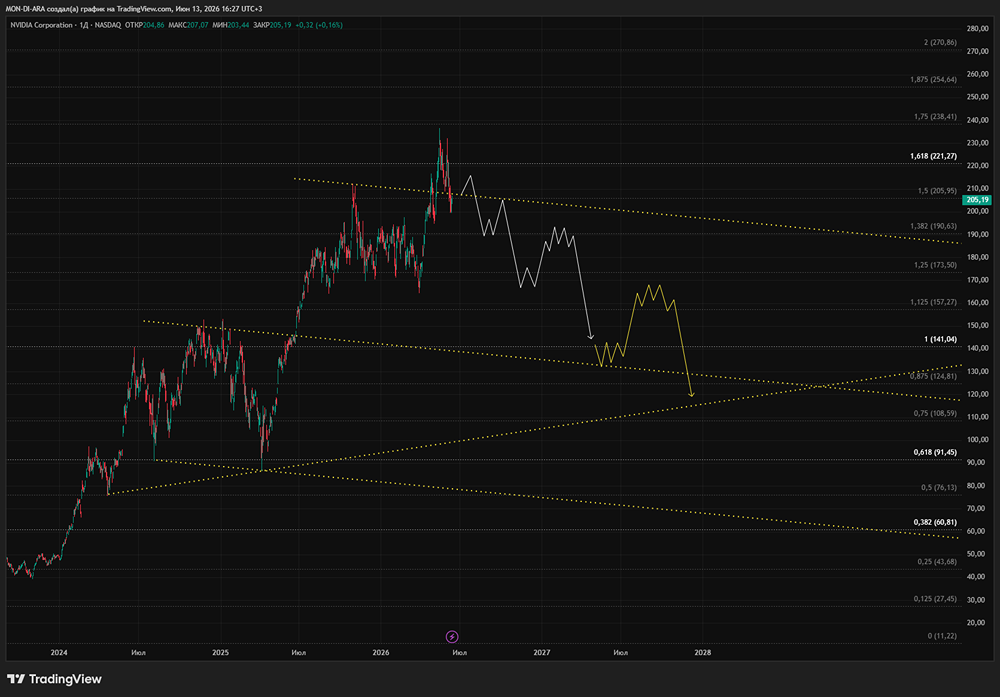
Task: Click the purple lightning earnings icon
Action: (452, 636)
